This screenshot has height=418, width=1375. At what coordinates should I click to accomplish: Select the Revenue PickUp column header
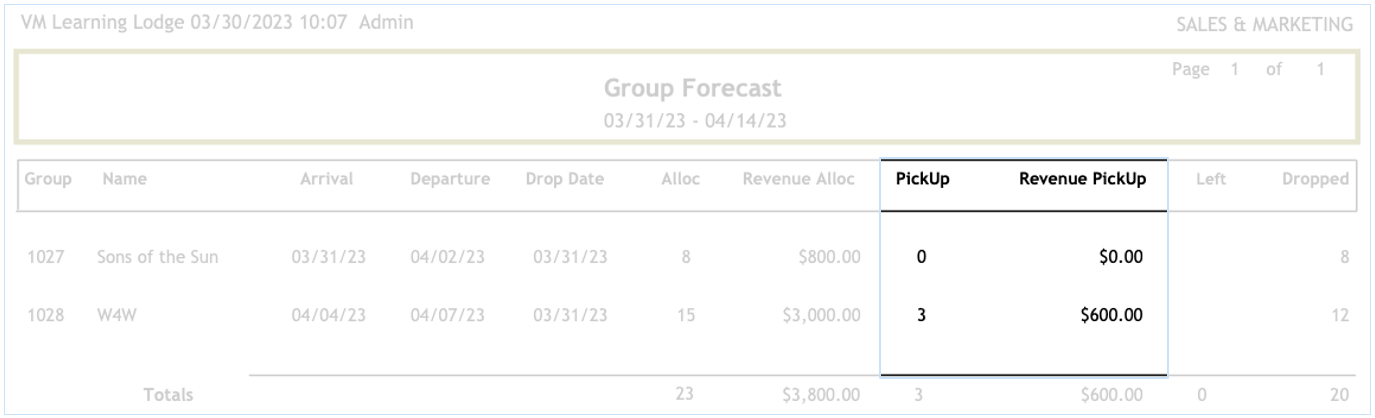click(1081, 180)
